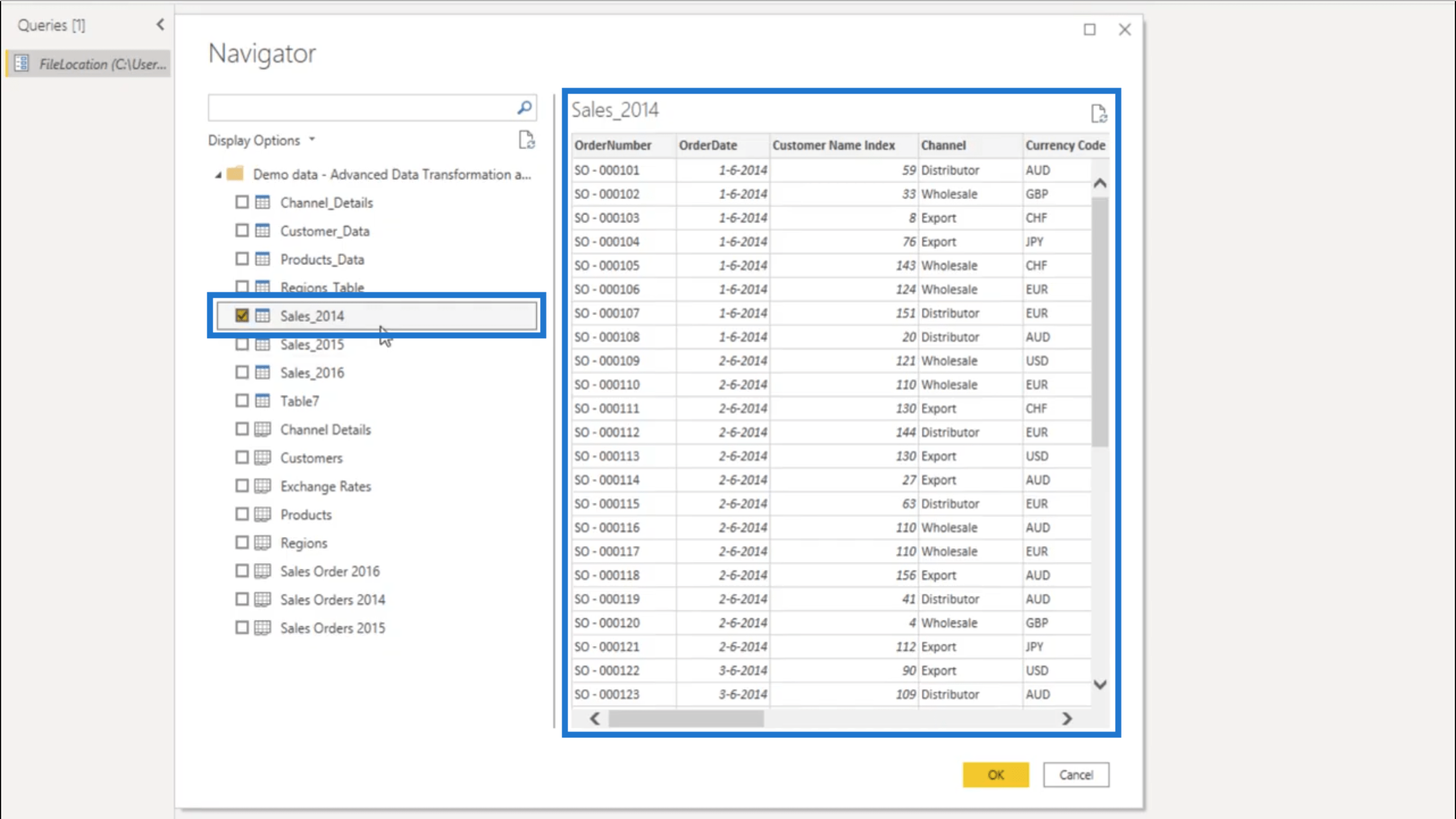The height and width of the screenshot is (819, 1456).
Task: Select Sales_2015 from Navigator tree
Action: coord(310,344)
